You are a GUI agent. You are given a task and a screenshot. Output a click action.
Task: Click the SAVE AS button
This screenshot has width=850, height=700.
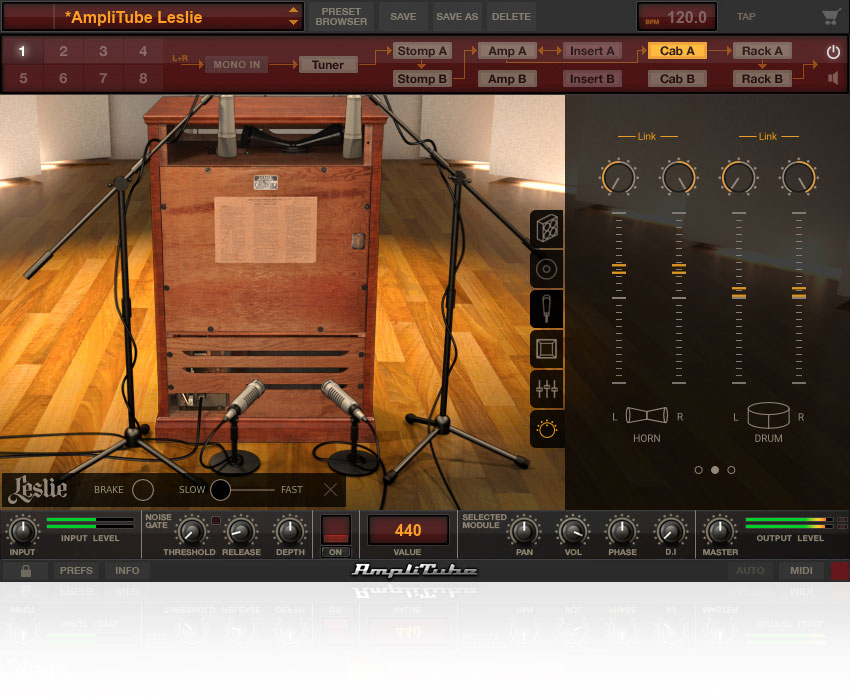[x=456, y=16]
